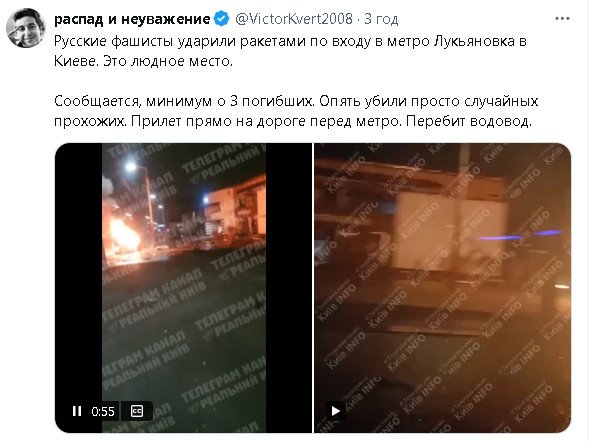
Task: Click the tweet text about метро Лукьяновка
Action: 290,51
